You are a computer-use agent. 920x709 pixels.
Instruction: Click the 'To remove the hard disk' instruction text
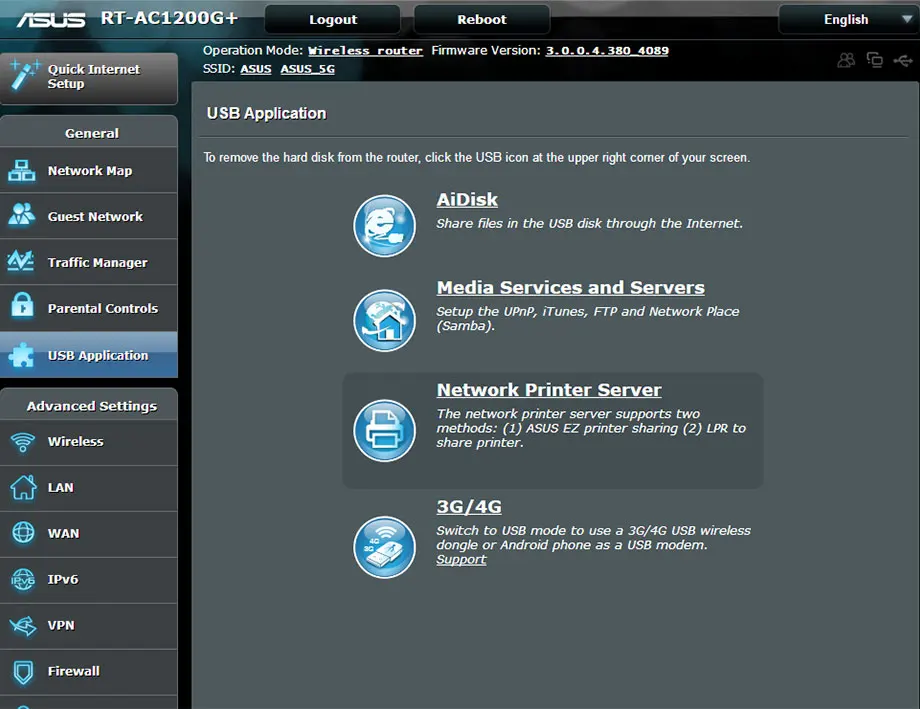(x=476, y=157)
